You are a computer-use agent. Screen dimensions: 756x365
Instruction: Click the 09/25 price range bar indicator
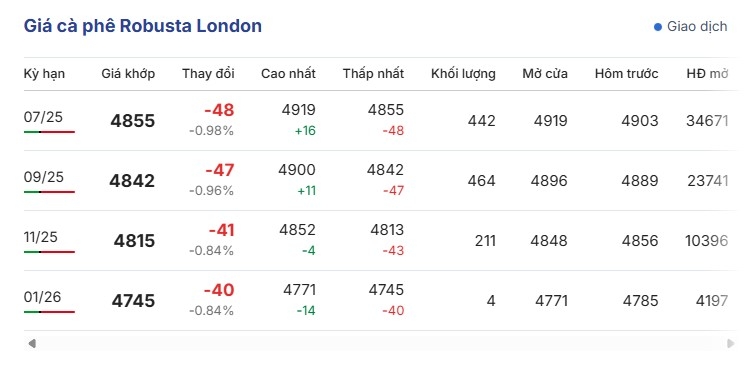pos(49,192)
